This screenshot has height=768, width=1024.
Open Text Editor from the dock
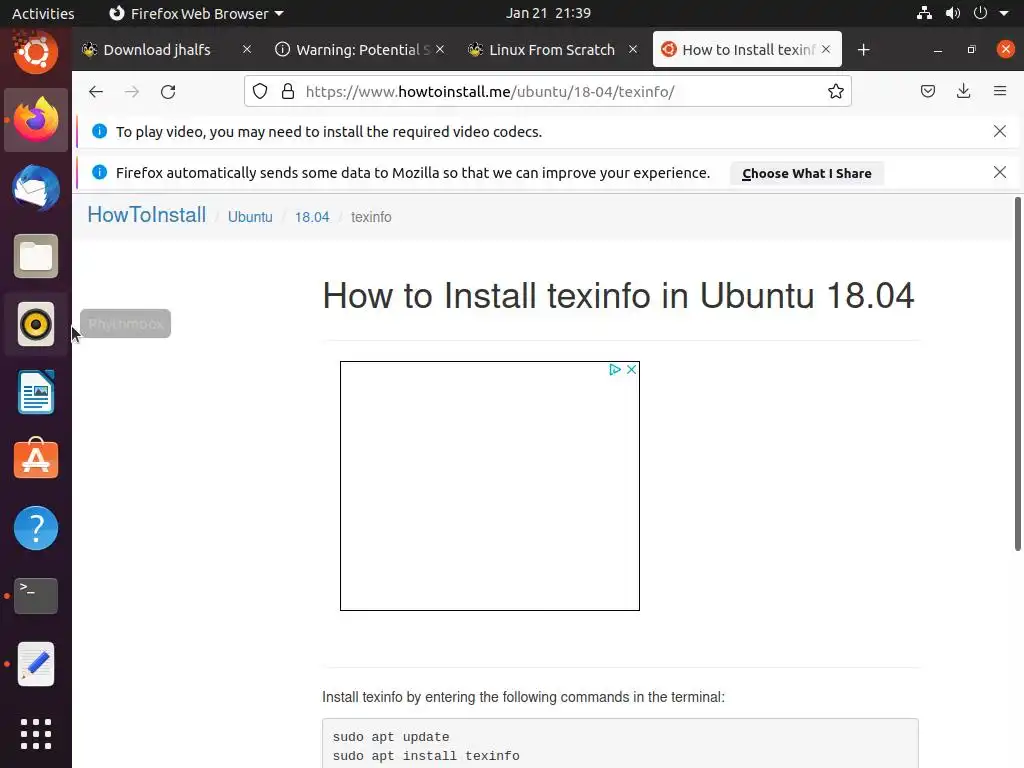(36, 664)
